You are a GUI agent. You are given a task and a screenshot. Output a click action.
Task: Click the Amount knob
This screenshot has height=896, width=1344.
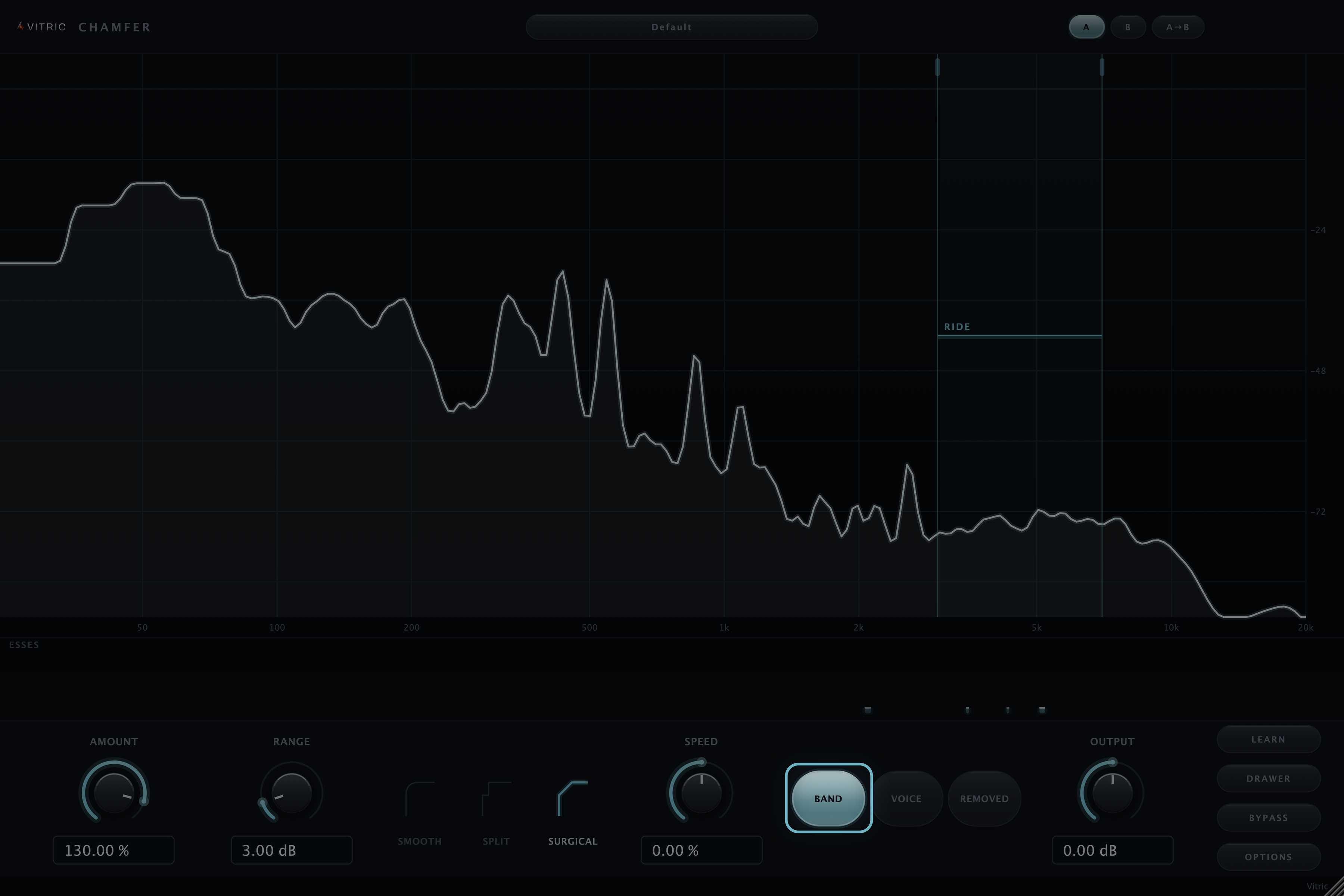pyautogui.click(x=114, y=793)
